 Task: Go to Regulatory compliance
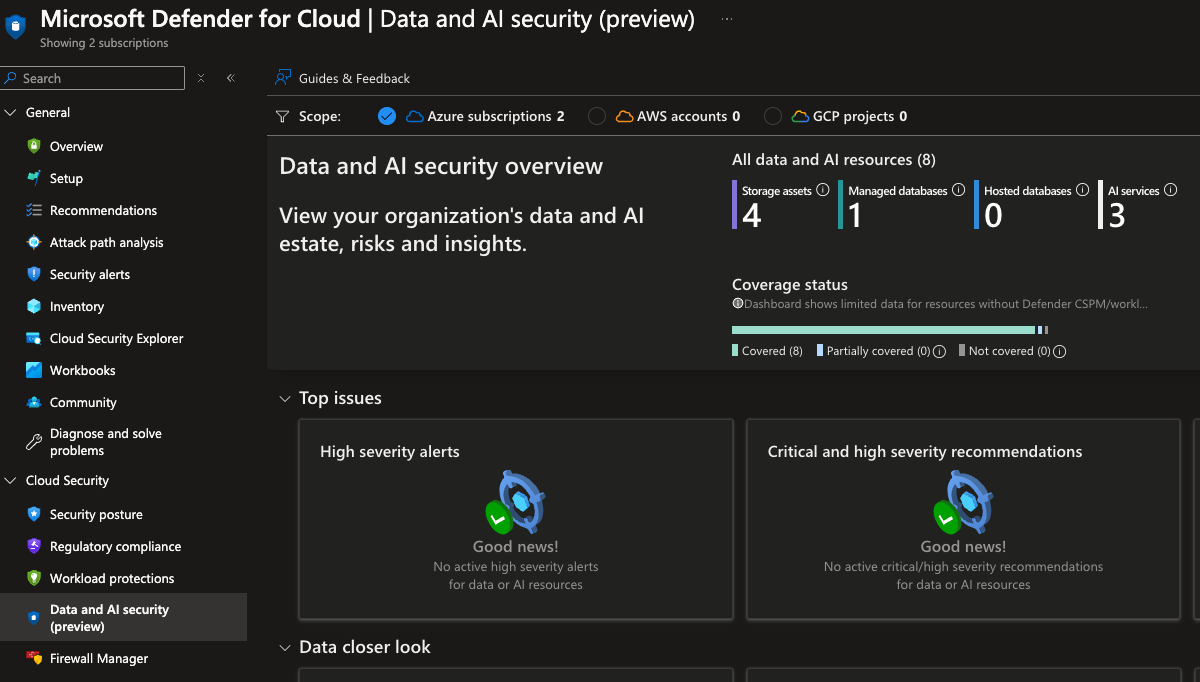point(113,546)
